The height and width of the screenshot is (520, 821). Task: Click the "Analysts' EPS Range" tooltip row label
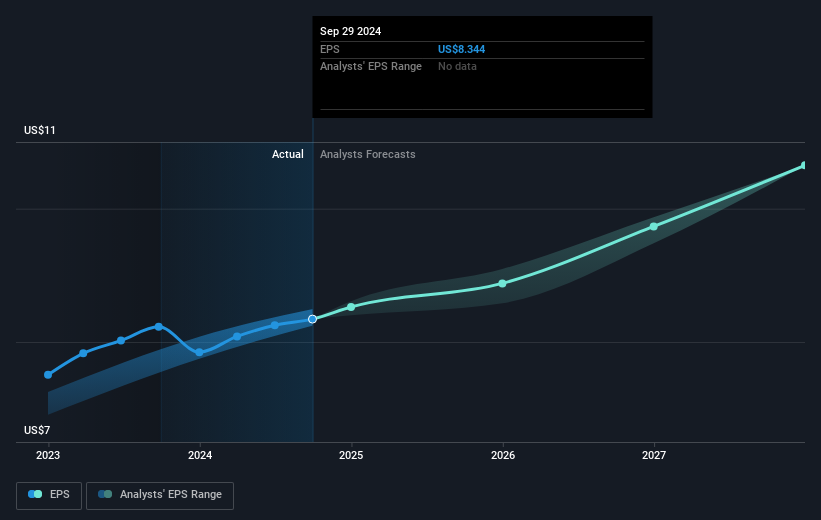tap(371, 67)
